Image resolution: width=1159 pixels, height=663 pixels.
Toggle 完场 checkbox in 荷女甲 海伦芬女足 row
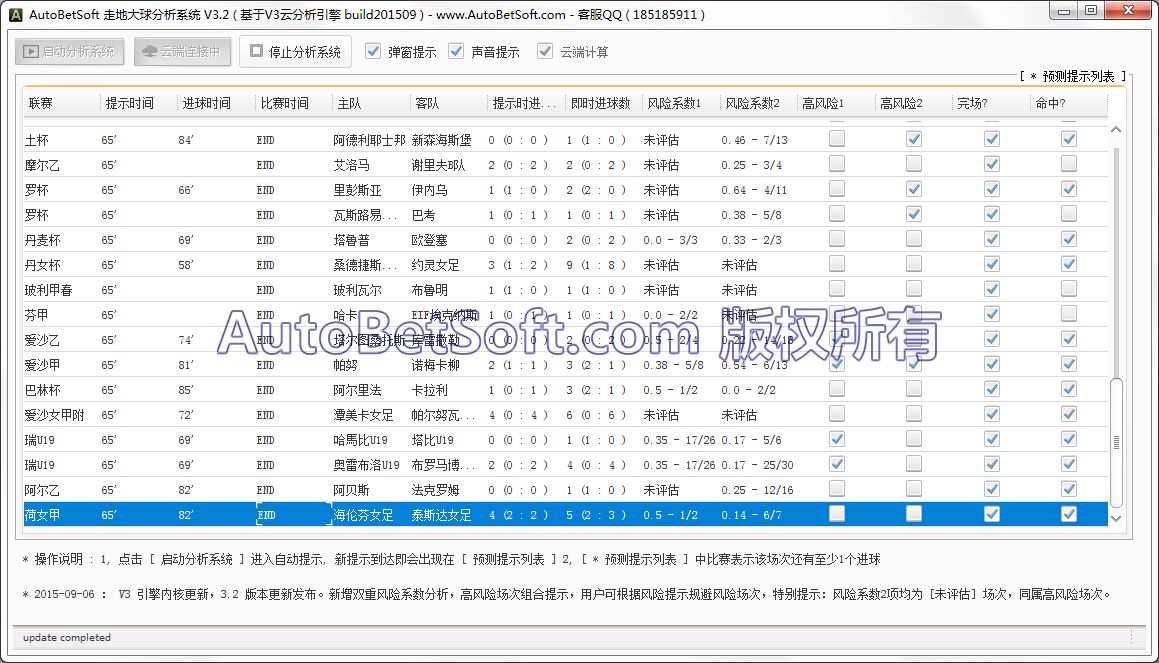coord(992,514)
